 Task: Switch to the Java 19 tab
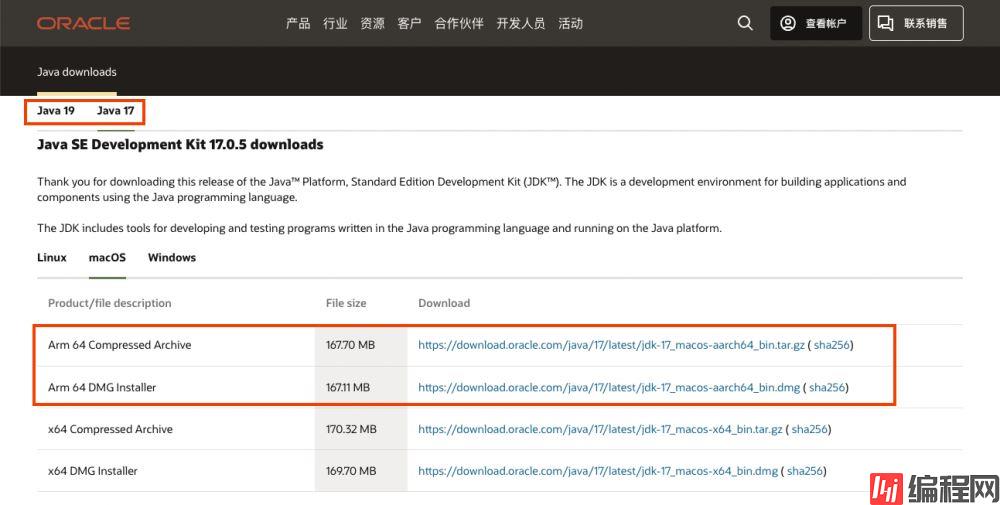point(56,111)
